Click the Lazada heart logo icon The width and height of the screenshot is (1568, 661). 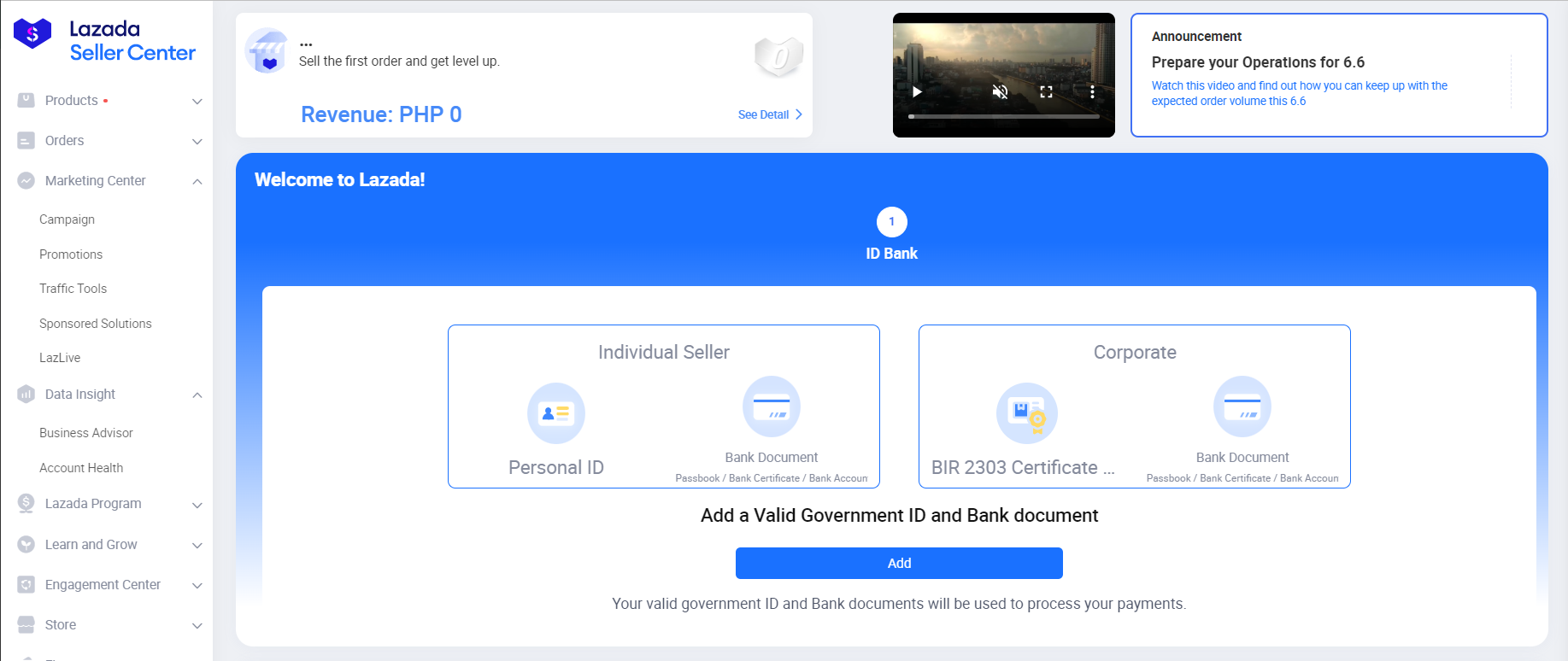click(x=32, y=33)
